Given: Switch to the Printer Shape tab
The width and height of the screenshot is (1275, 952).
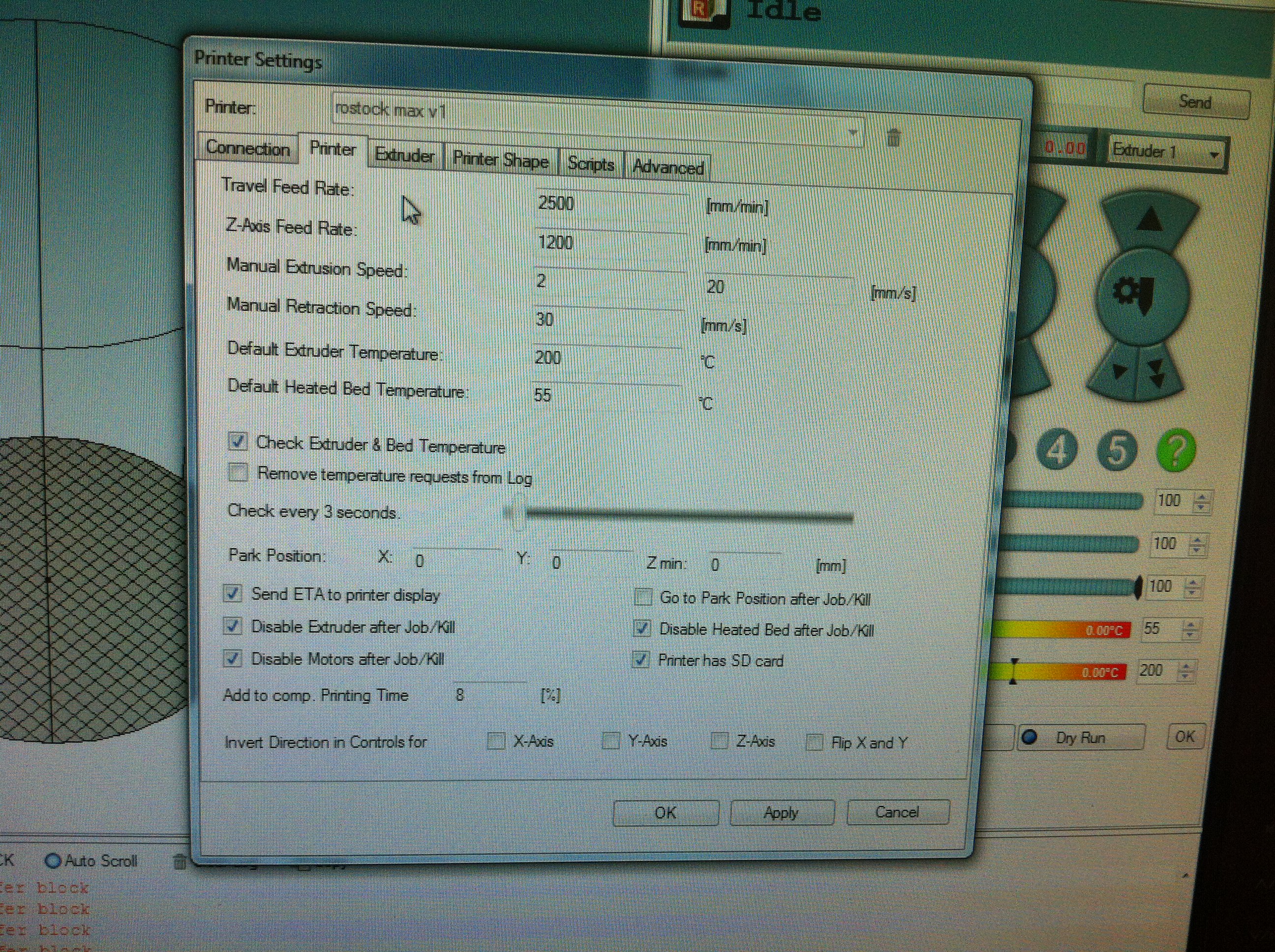Looking at the screenshot, I should (500, 160).
